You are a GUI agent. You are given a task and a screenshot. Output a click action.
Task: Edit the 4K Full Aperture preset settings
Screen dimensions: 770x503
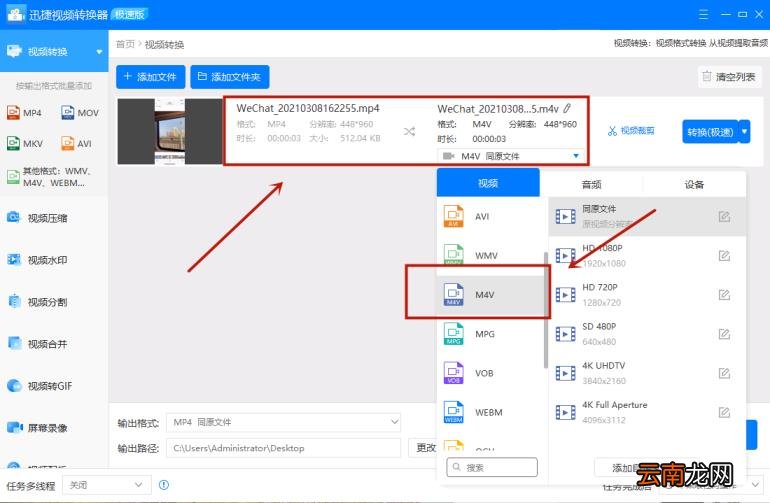[x=724, y=412]
